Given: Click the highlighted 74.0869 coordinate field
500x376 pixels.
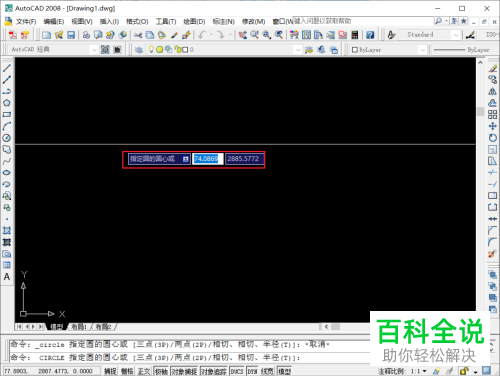Looking at the screenshot, I should (x=208, y=159).
